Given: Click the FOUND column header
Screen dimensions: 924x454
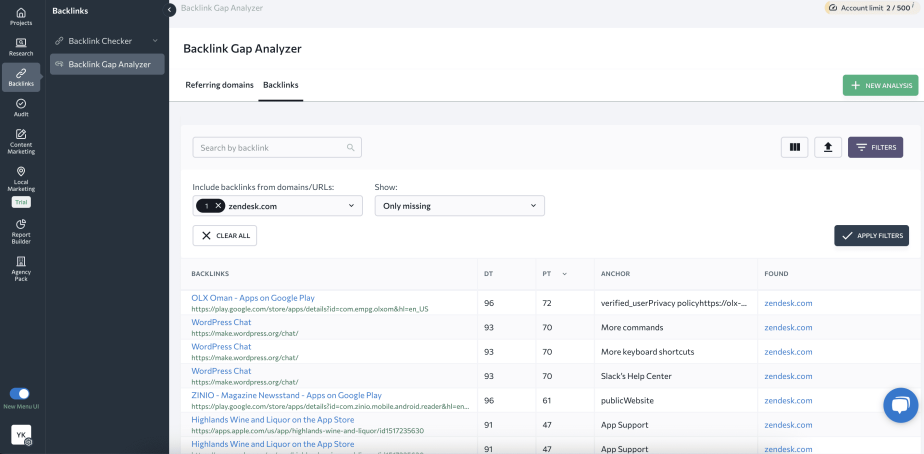Looking at the screenshot, I should point(776,274).
